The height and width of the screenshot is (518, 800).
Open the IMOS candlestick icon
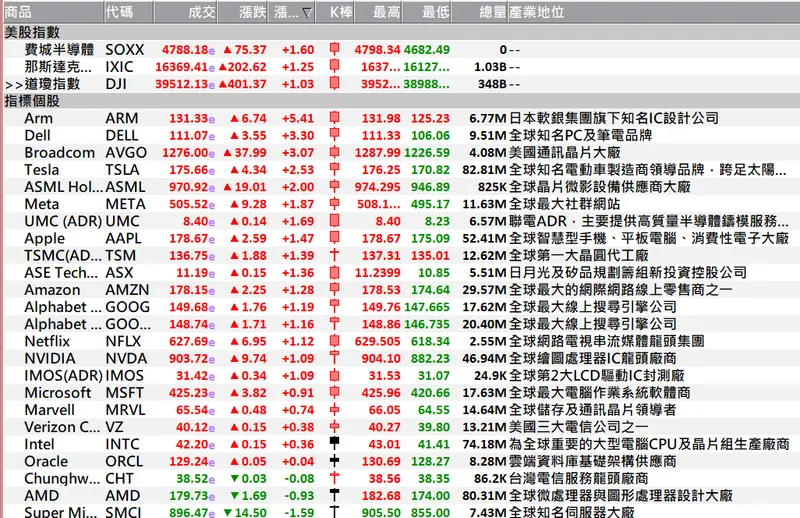pyautogui.click(x=334, y=375)
